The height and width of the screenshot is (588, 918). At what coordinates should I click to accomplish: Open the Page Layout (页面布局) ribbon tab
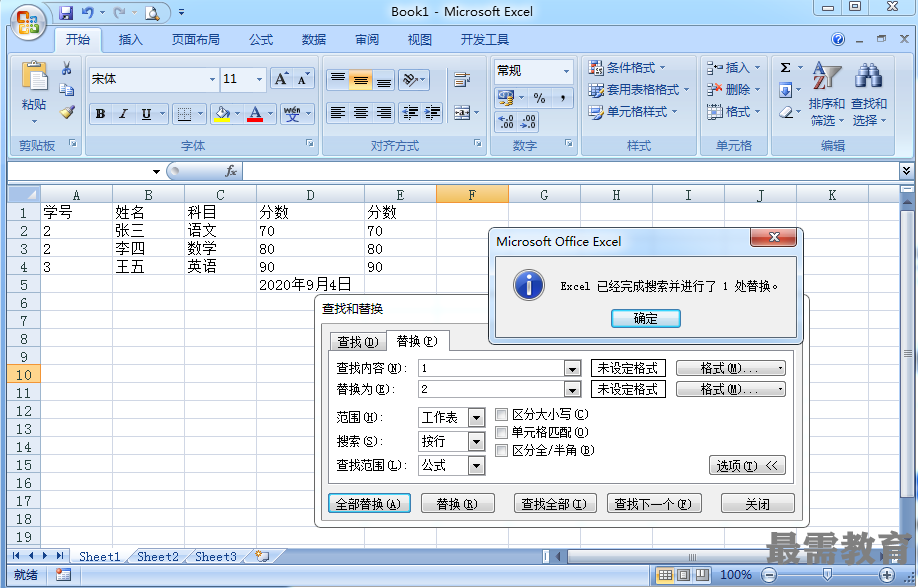click(x=196, y=40)
